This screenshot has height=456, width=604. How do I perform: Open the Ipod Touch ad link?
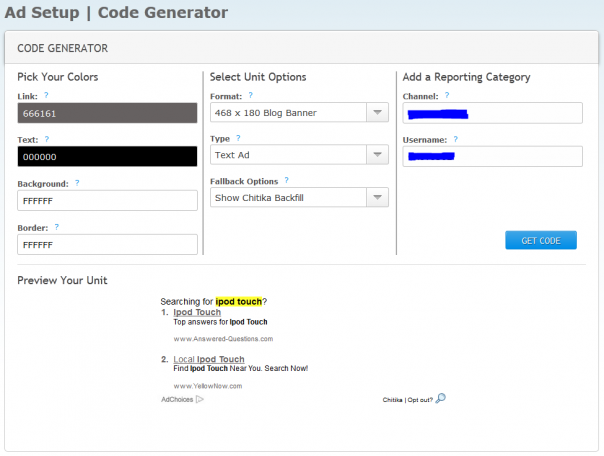click(197, 312)
